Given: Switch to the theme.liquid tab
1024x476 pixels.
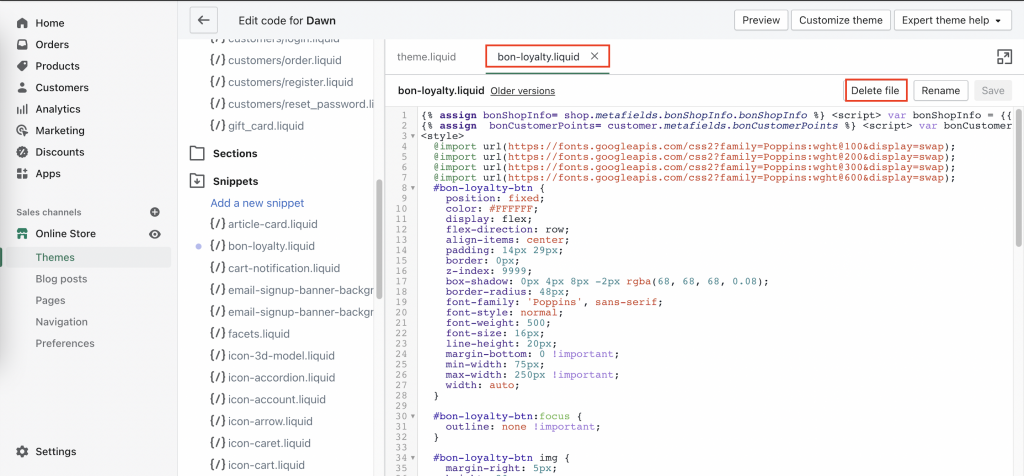Looking at the screenshot, I should click(x=426, y=57).
